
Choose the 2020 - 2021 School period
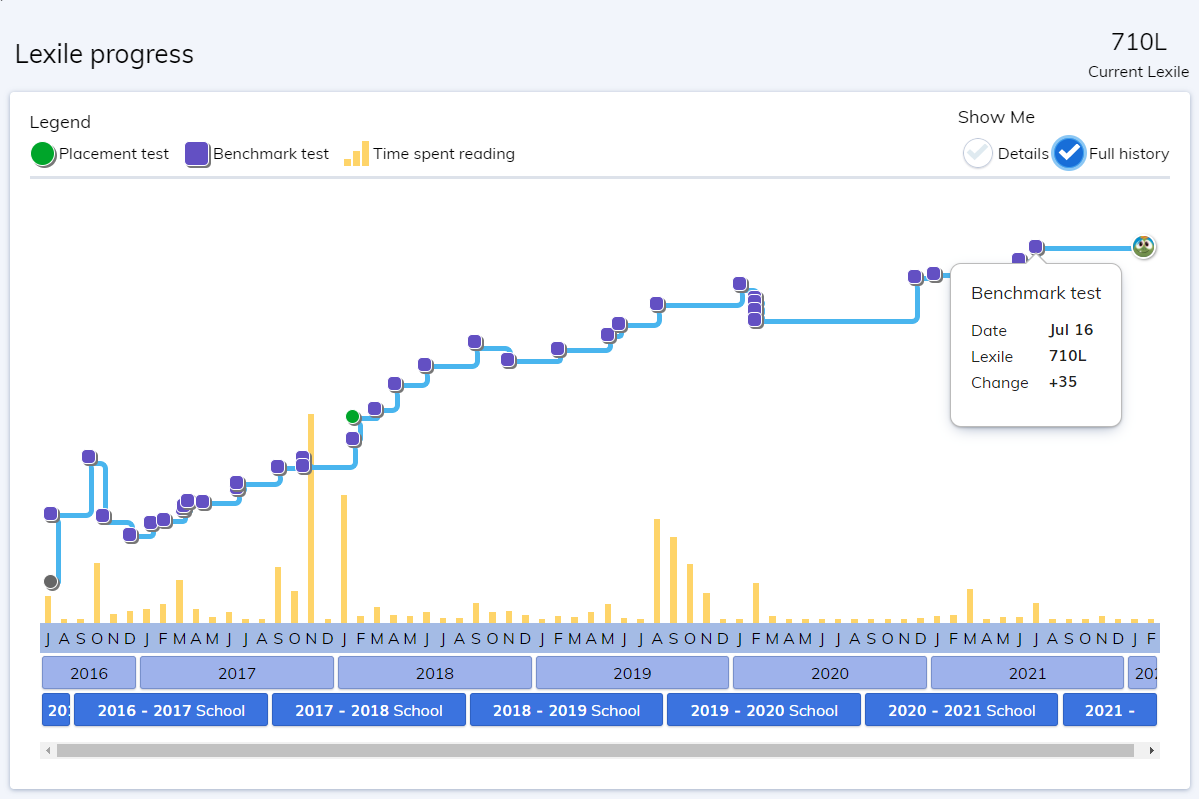coord(962,710)
